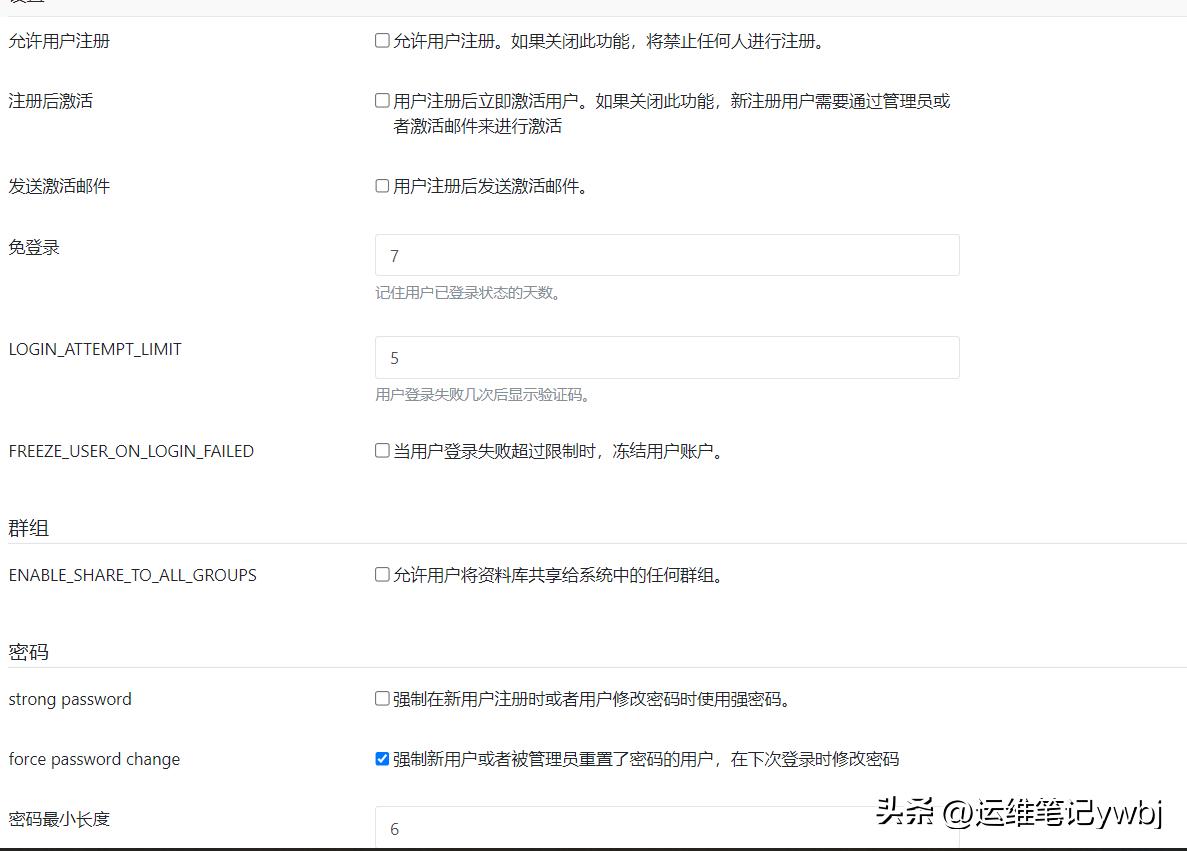Select the LOGIN_ATTEMPT_LIMIT input field
Screen dimensions: 1187x851
tap(665, 357)
